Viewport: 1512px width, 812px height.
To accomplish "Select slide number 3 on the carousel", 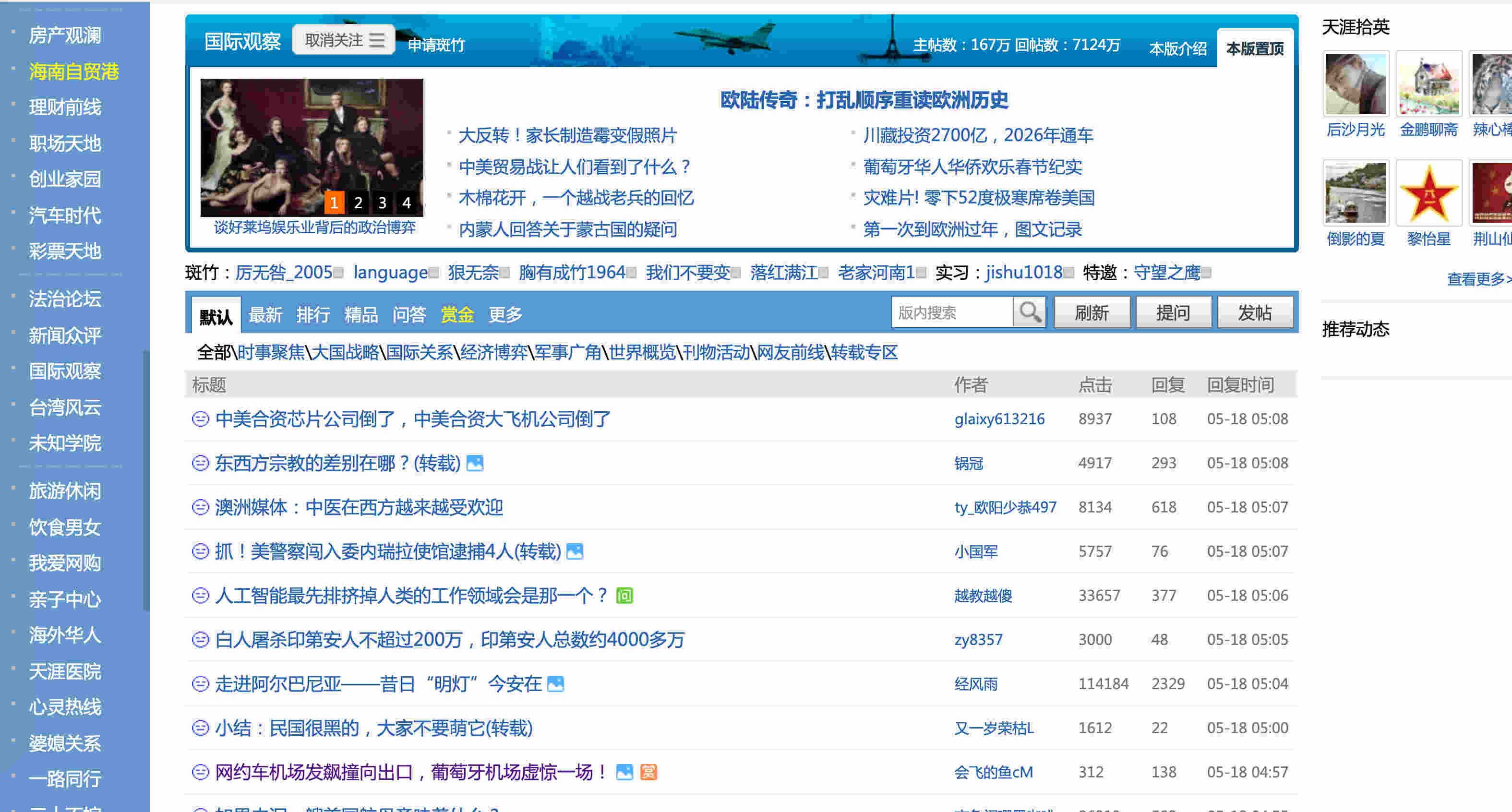I will [x=382, y=203].
